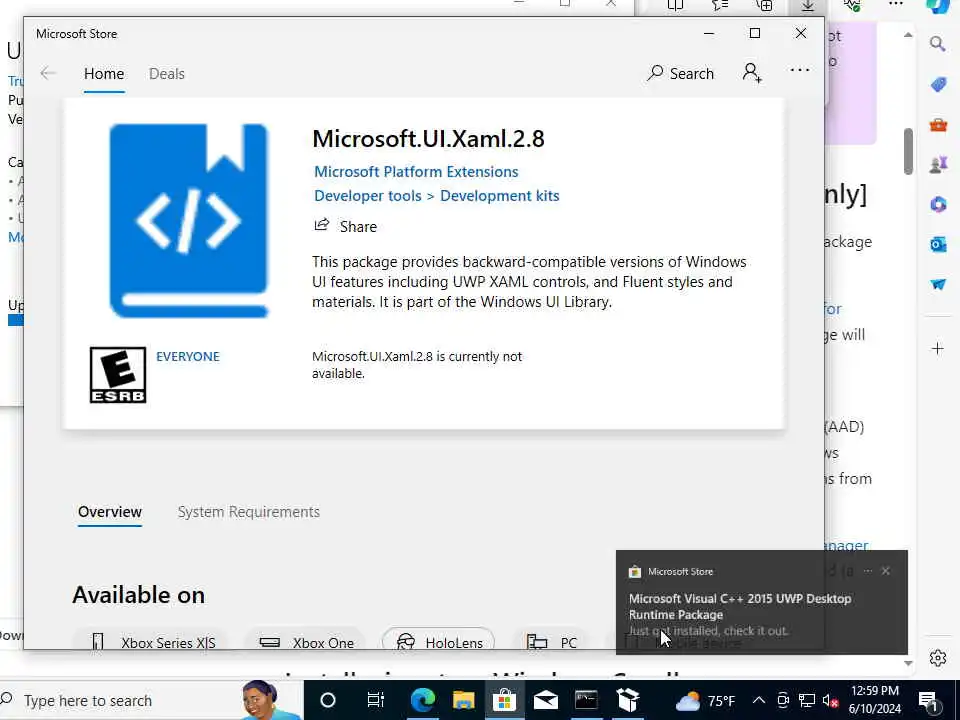Open the Action Center notifications icon
Viewport: 960px width, 720px height.
pyautogui.click(x=928, y=700)
